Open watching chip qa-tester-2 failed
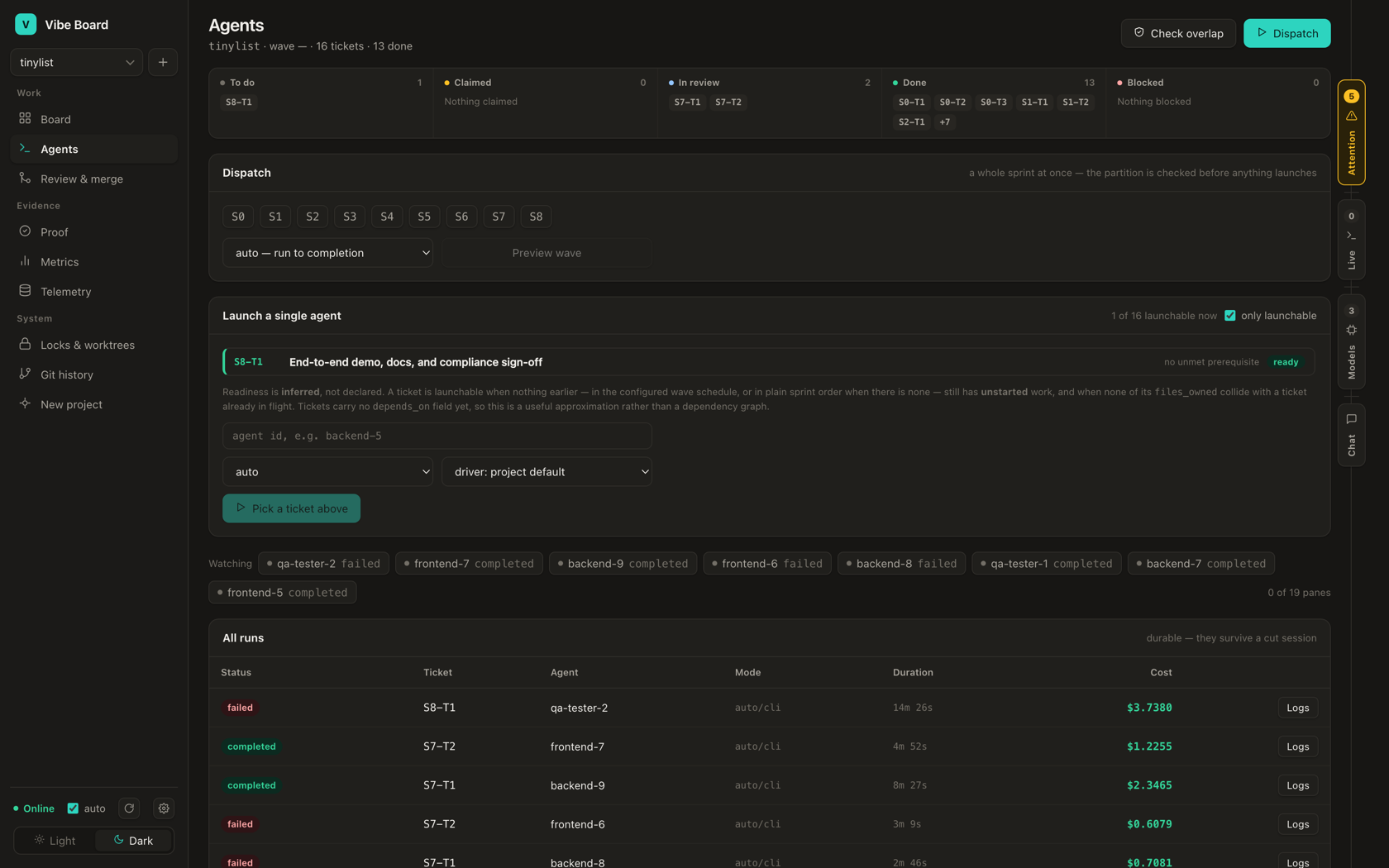This screenshot has width=1389, height=868. coord(324,564)
